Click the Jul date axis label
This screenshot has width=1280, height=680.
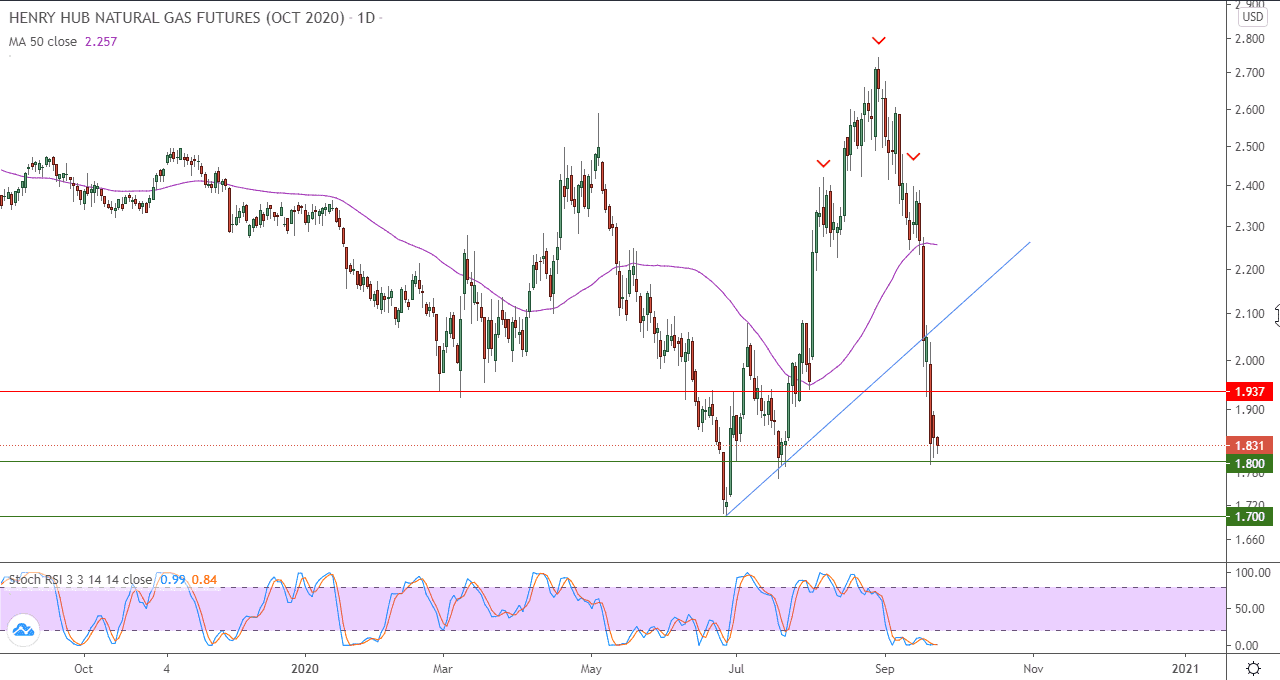coord(735,668)
